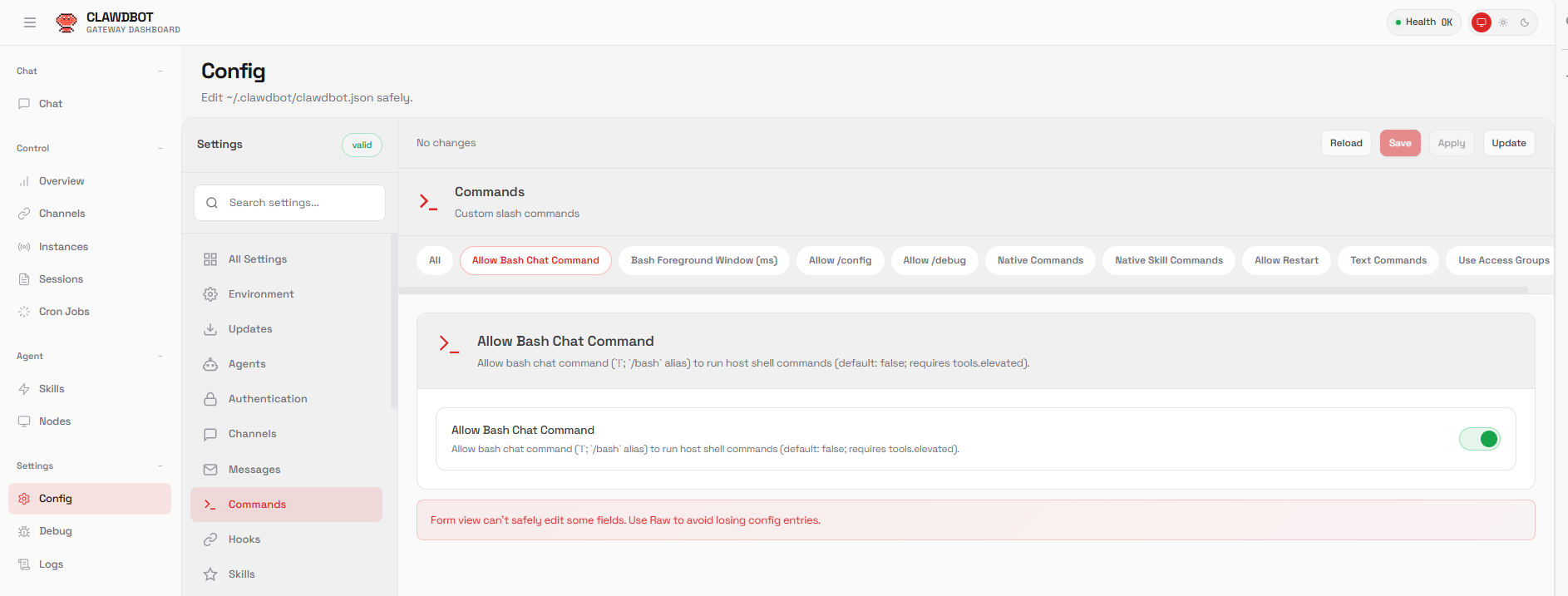The width and height of the screenshot is (1568, 596).
Task: Click the Cron Jobs sidebar icon
Action: click(x=24, y=312)
